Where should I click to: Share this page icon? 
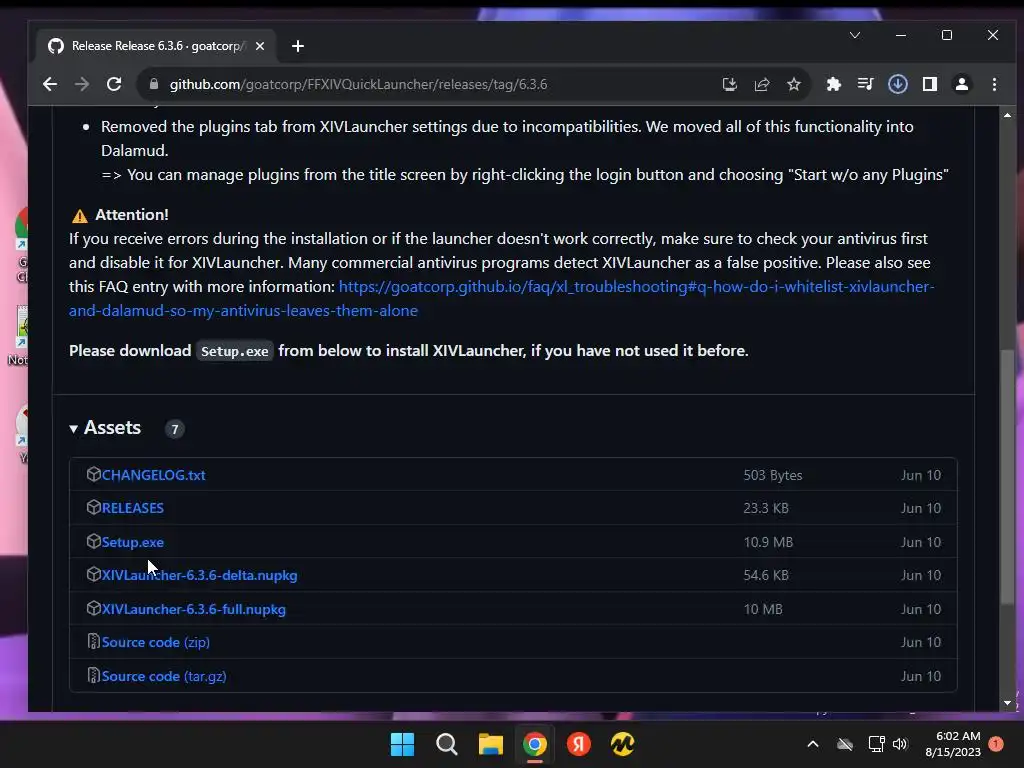[x=761, y=84]
